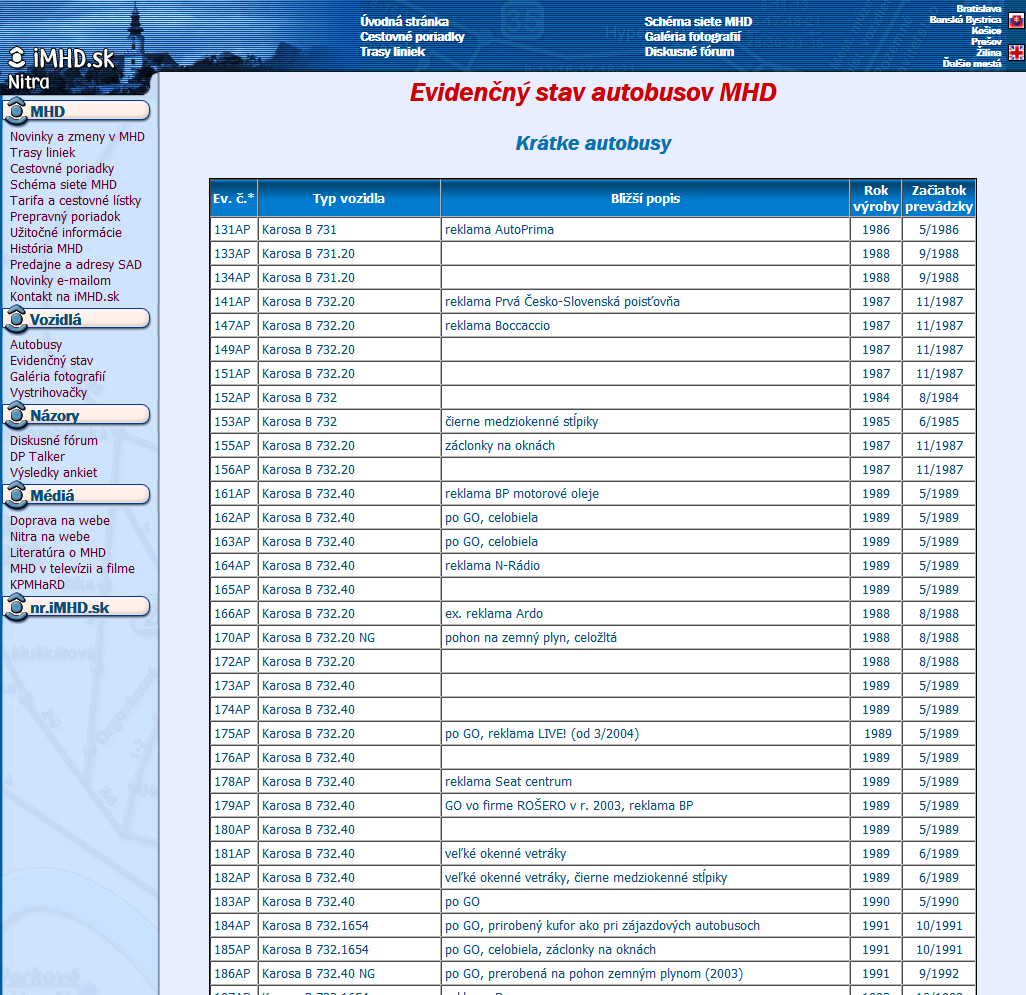The width and height of the screenshot is (1026, 995).
Task: Click the Ev. č.* column header
Action: coord(233,198)
